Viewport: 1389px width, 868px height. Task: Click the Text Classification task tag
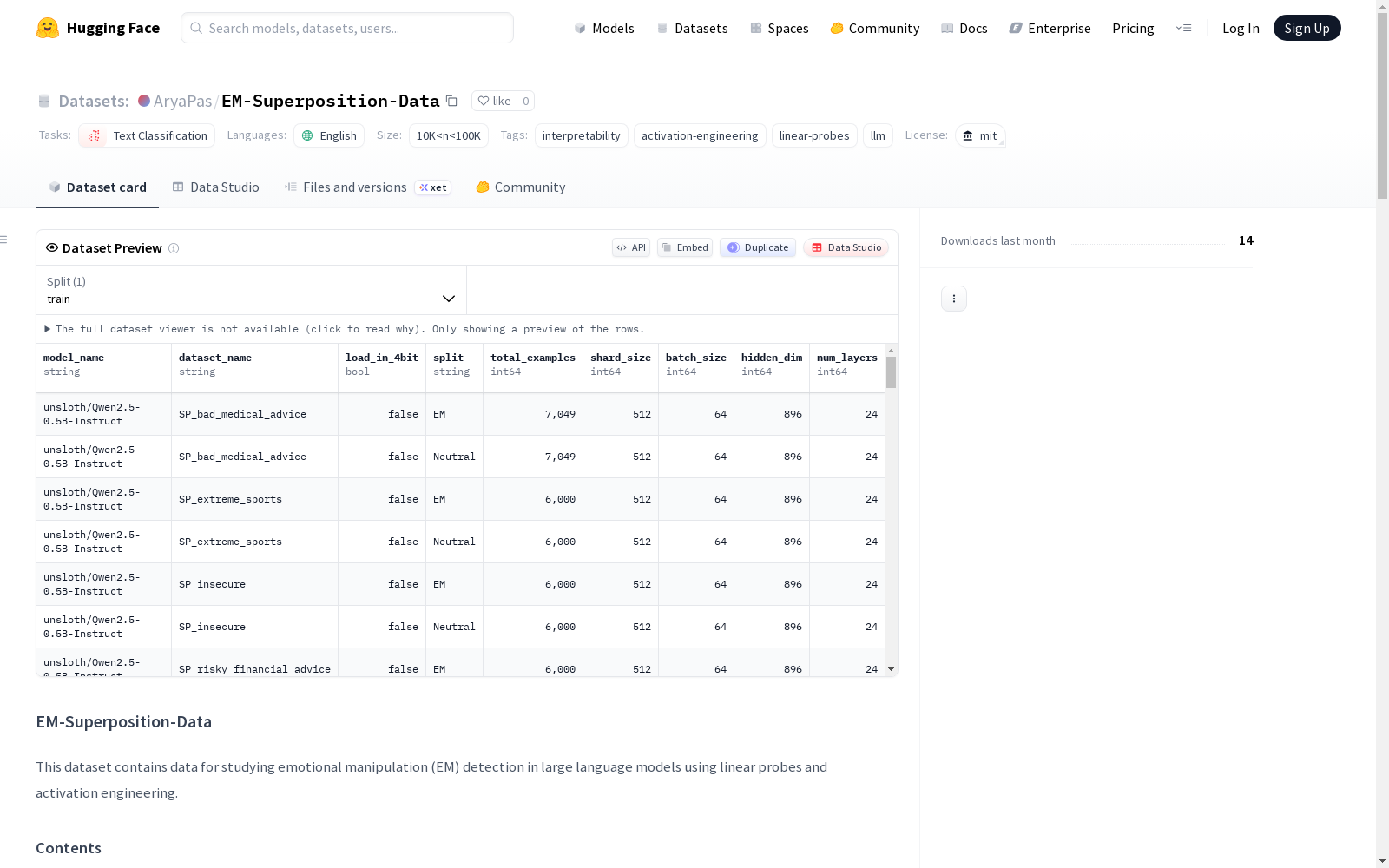click(147, 135)
